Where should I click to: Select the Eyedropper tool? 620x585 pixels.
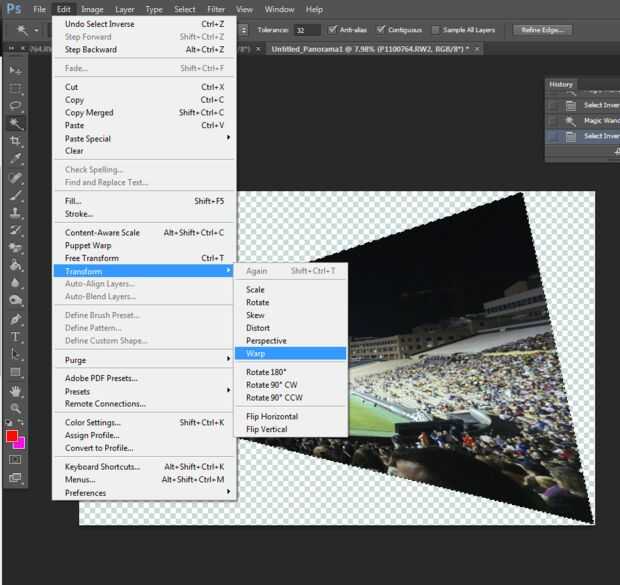coord(15,159)
